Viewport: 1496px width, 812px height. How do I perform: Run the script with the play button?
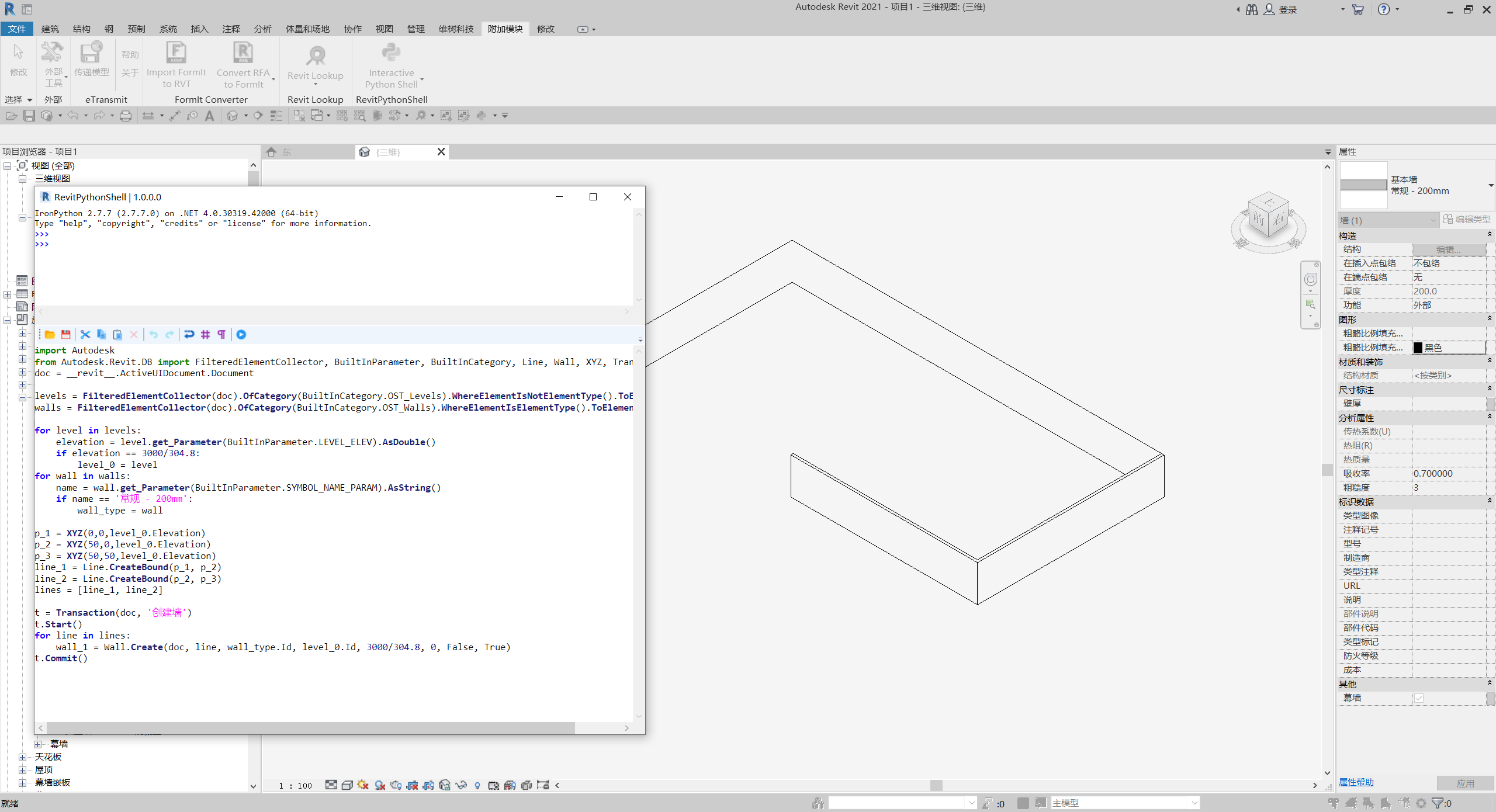click(241, 334)
